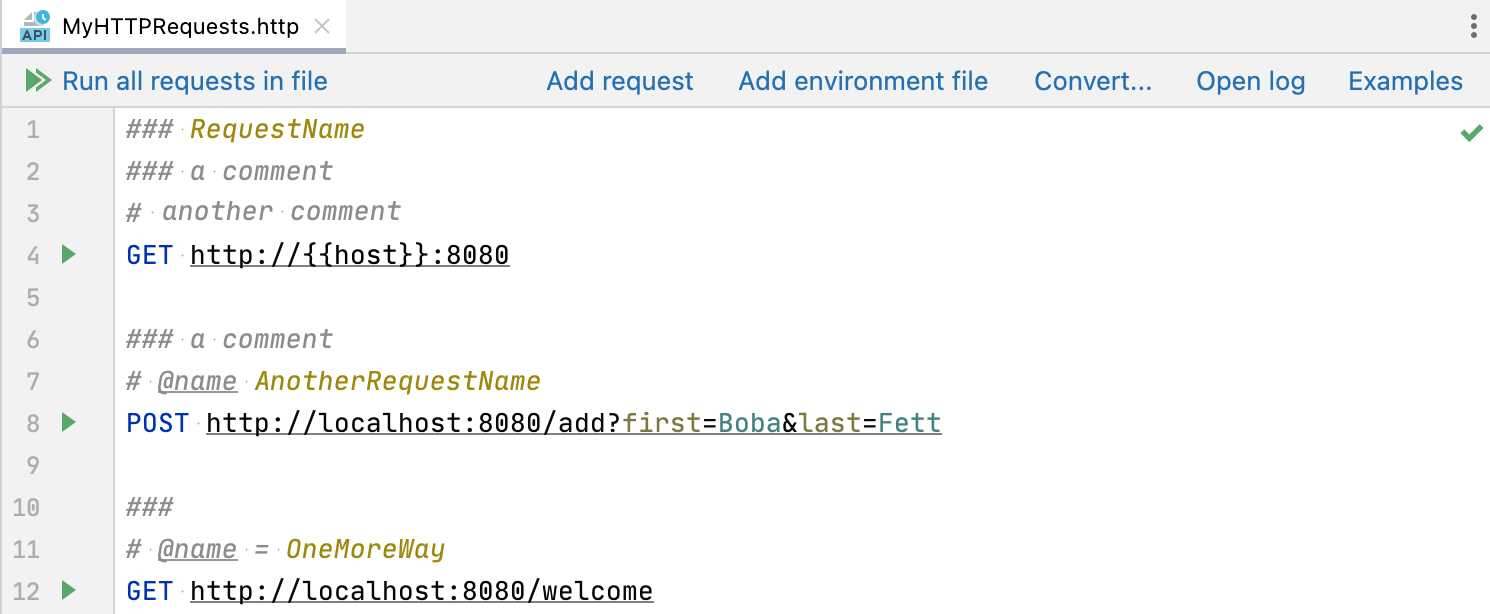Viewport: 1490px width, 614px height.
Task: Open the vertical ellipsis options menu
Action: click(x=1474, y=26)
